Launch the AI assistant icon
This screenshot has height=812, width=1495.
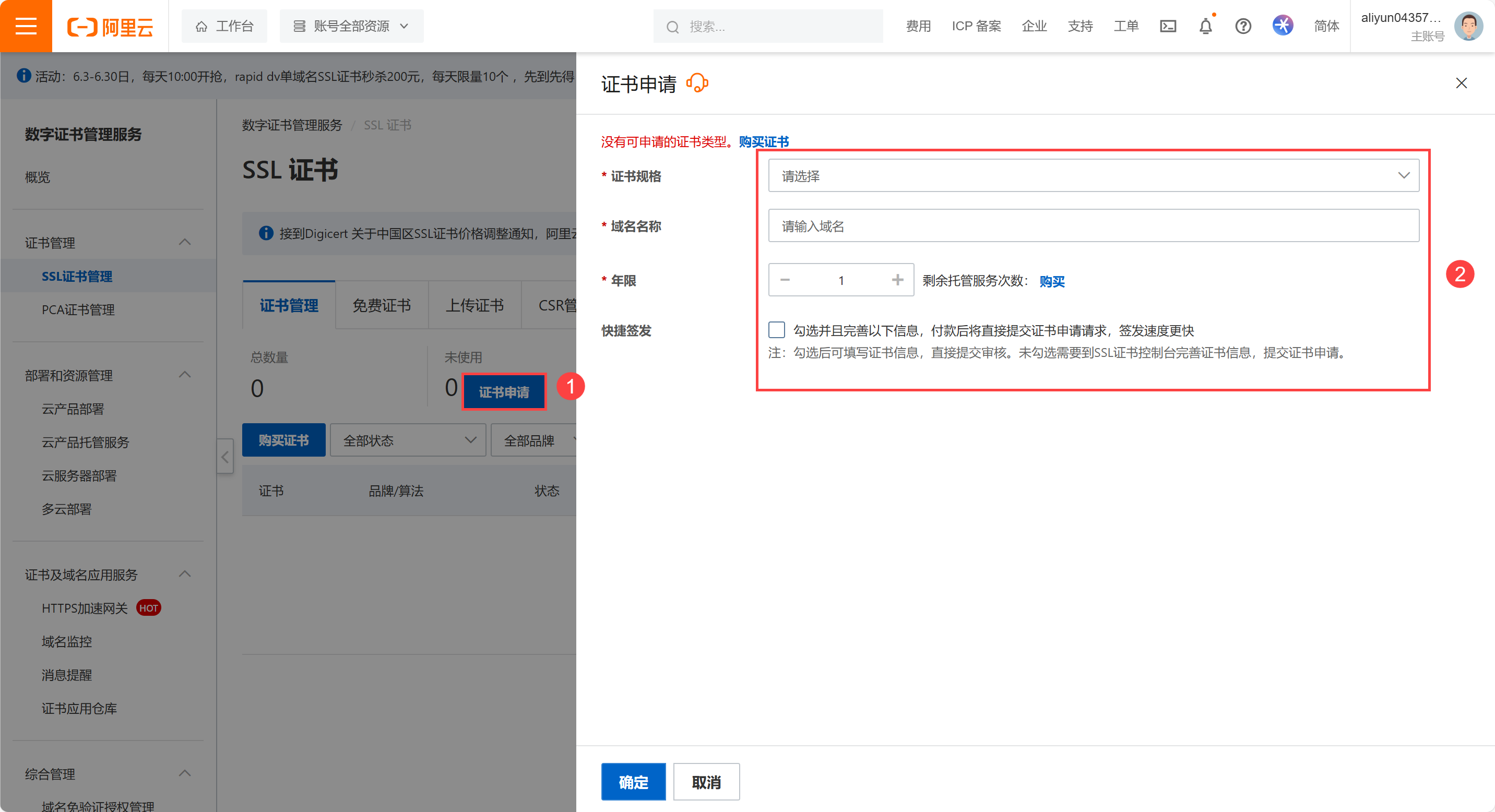(1283, 26)
